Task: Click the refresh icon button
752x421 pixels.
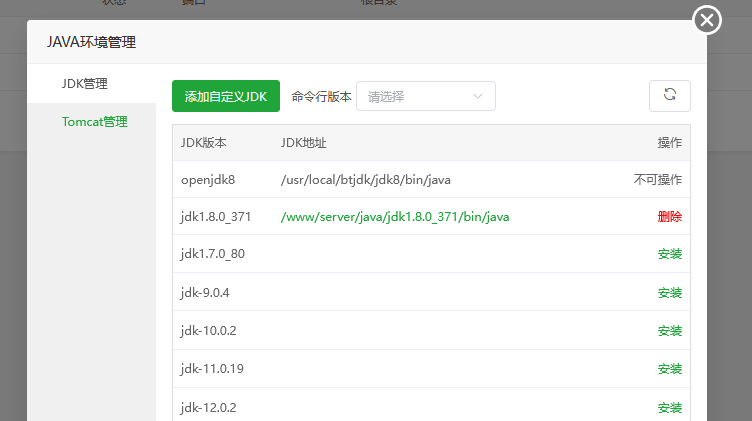Action: (x=670, y=96)
